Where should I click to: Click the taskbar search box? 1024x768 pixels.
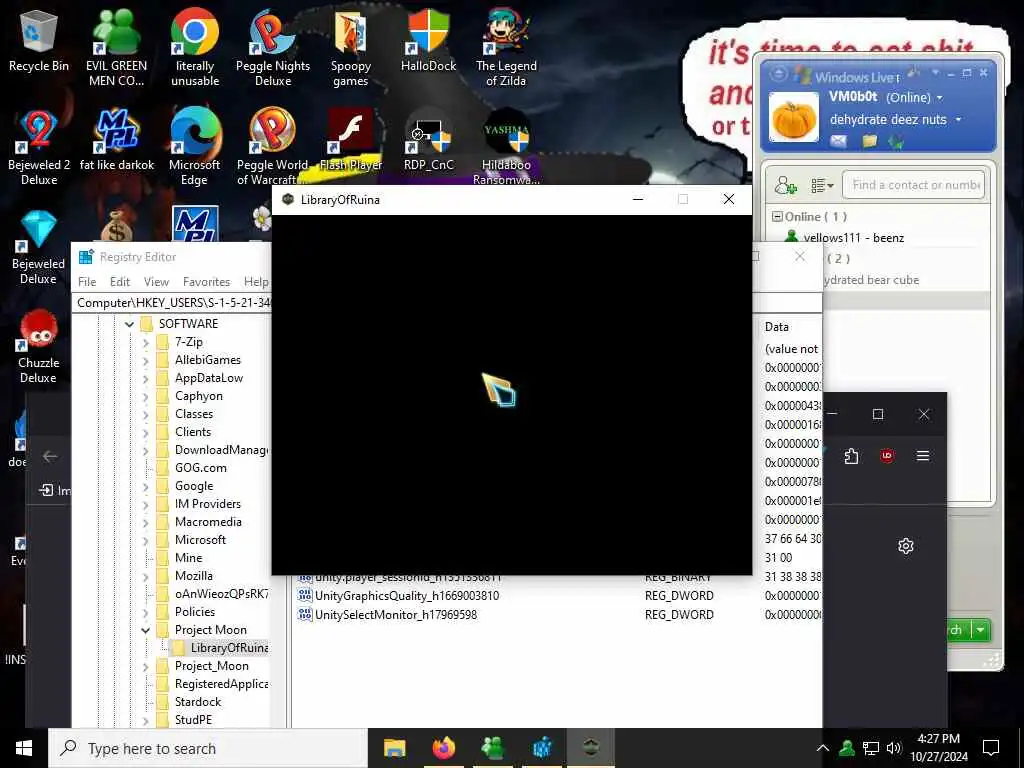(x=208, y=748)
